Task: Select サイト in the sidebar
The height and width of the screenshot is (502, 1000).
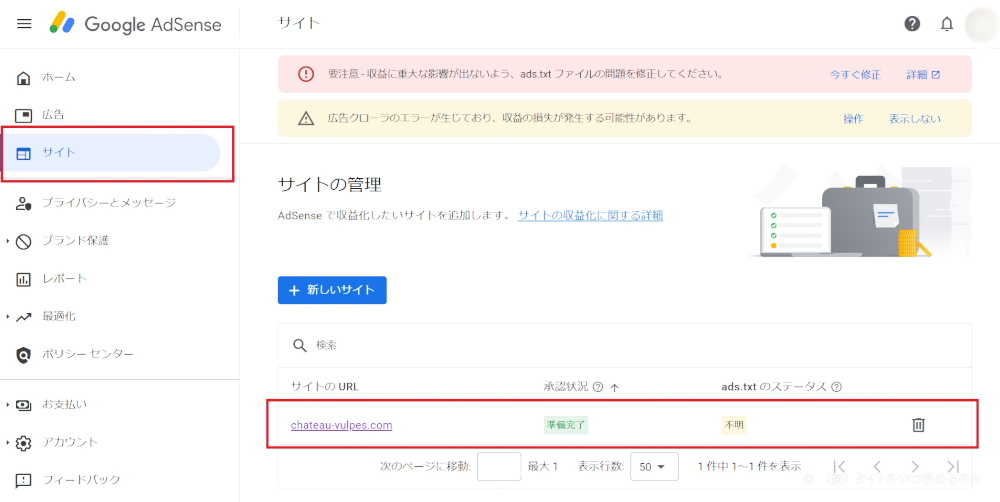Action: pos(110,153)
